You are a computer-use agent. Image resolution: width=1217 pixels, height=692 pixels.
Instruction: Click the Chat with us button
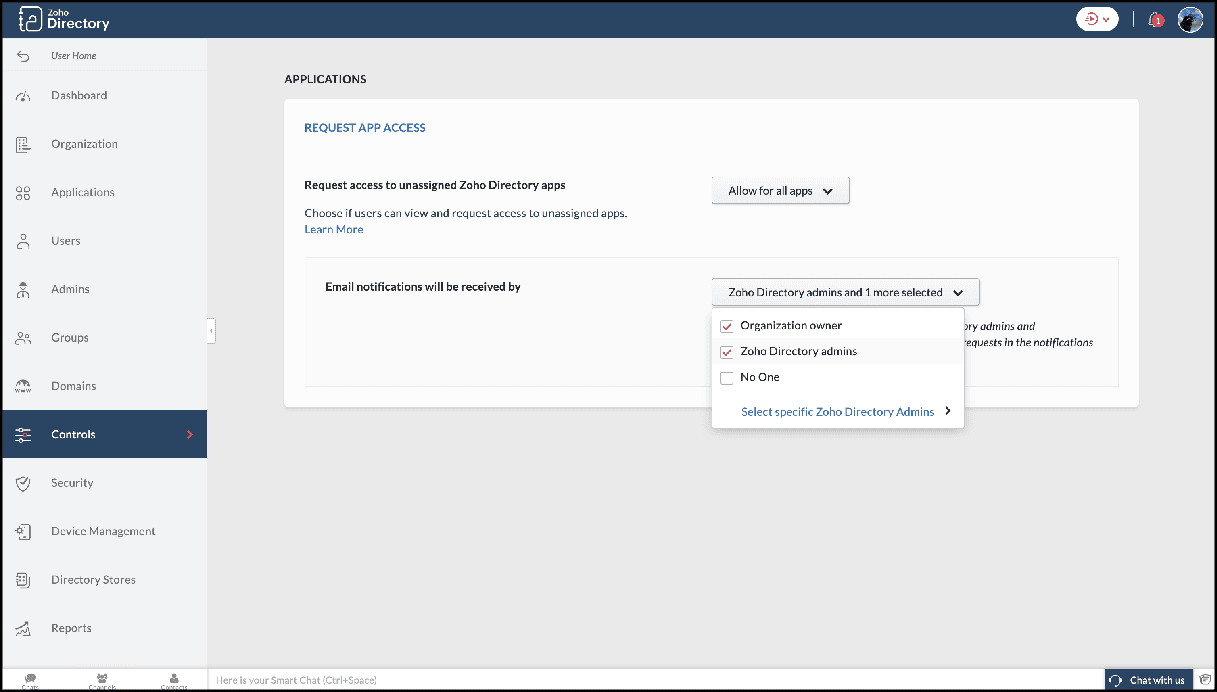(x=1149, y=680)
